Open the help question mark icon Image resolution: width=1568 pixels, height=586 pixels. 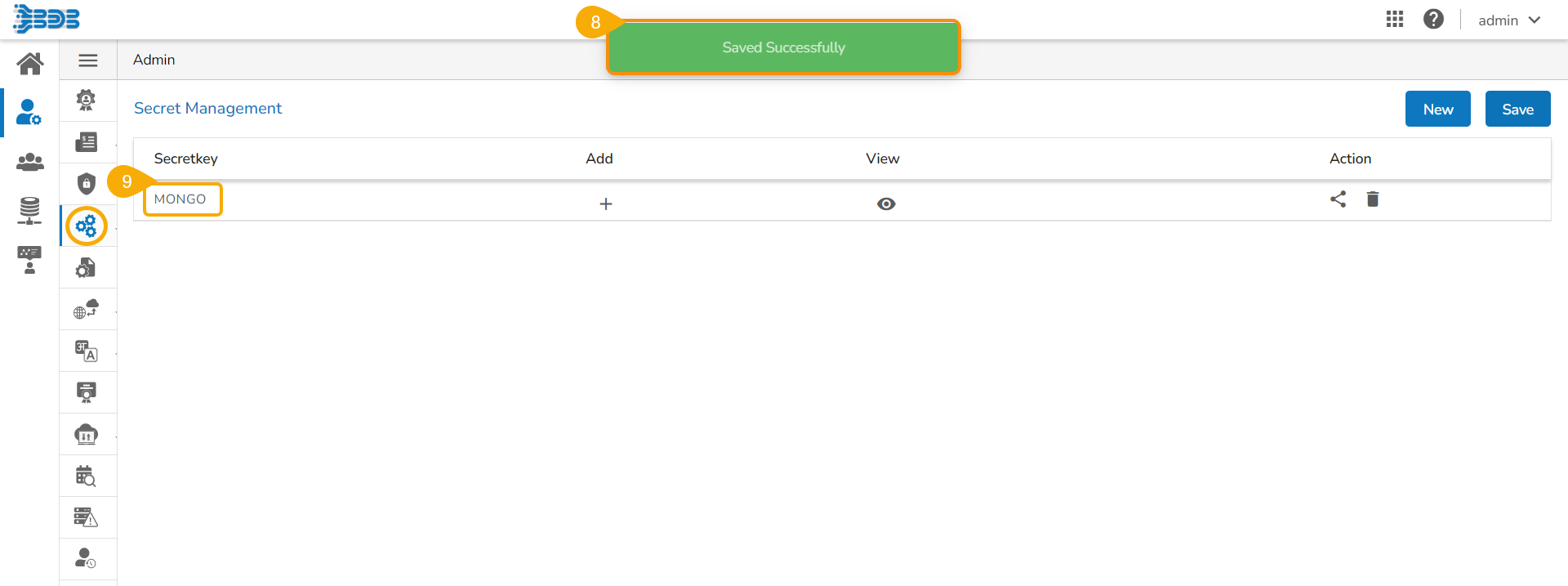coord(1433,20)
